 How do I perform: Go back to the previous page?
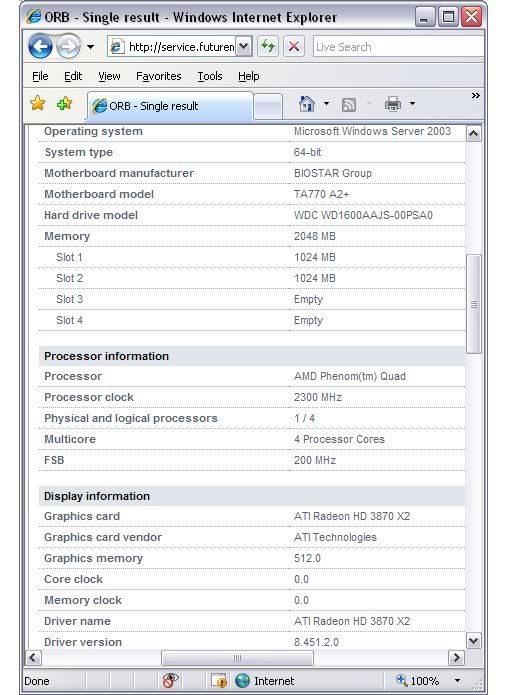coord(40,46)
